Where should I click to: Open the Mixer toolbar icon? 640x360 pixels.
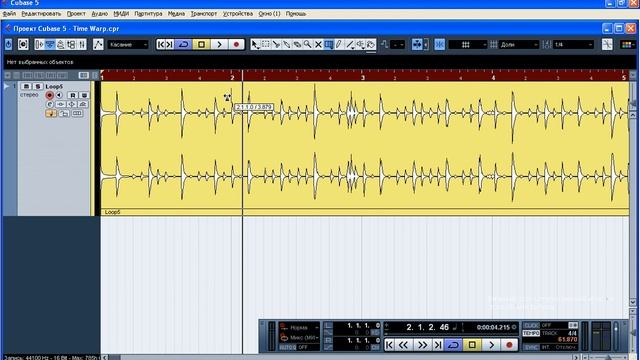point(82,44)
